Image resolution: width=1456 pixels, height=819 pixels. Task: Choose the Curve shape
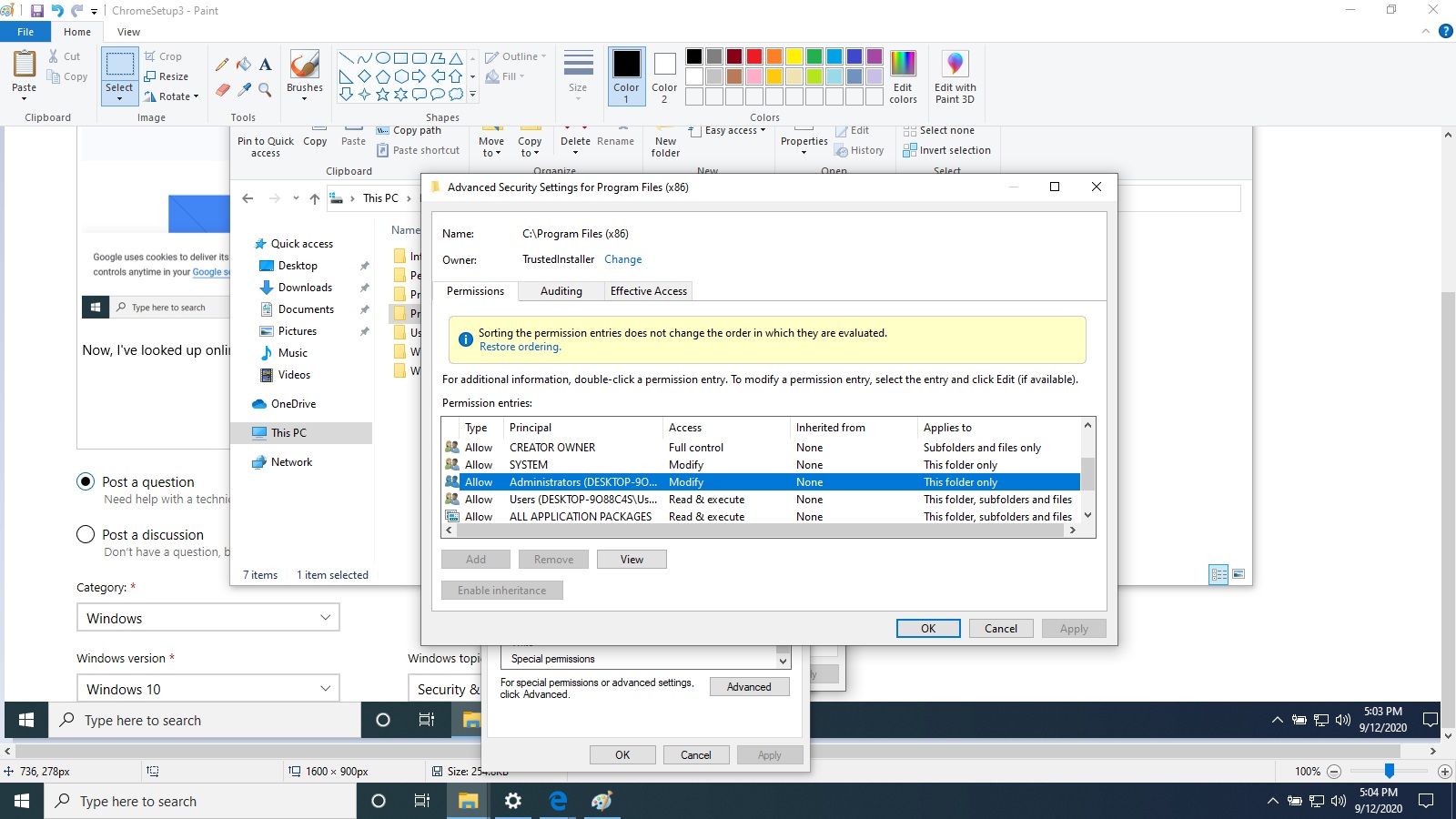[365, 58]
